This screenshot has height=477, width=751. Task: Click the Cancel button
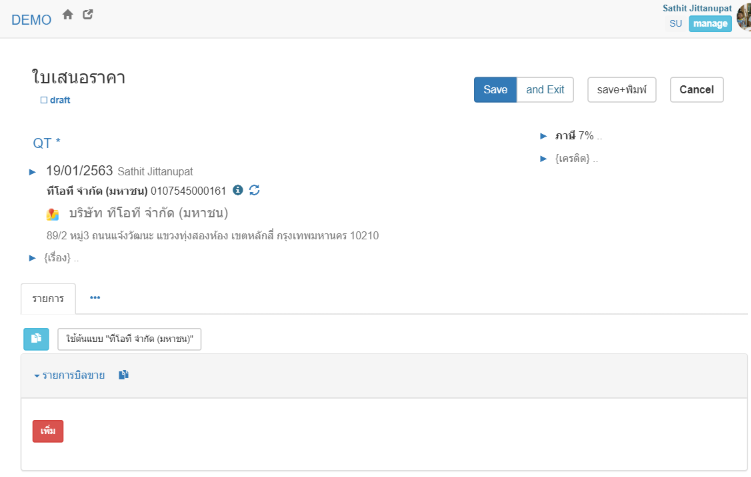pyautogui.click(x=696, y=90)
